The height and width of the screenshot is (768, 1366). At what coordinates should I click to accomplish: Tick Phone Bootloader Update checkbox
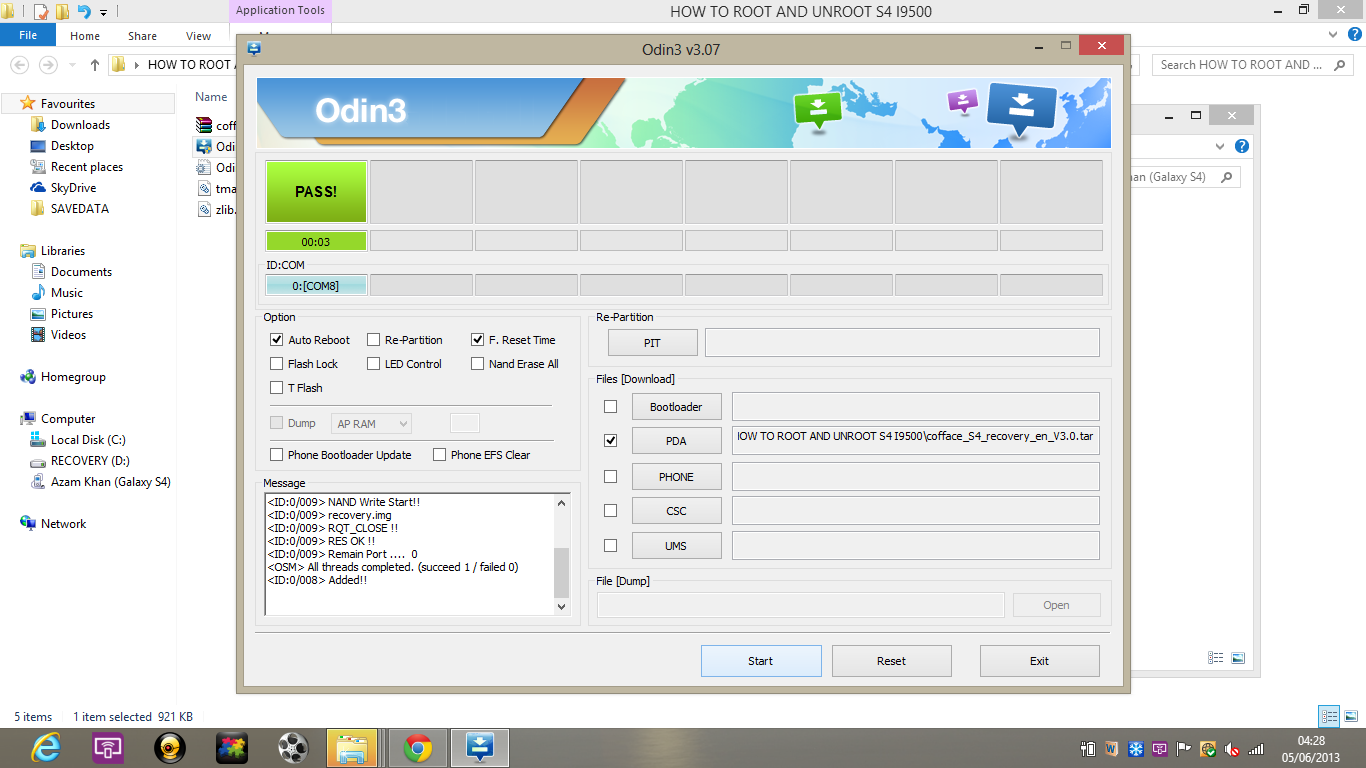point(277,455)
